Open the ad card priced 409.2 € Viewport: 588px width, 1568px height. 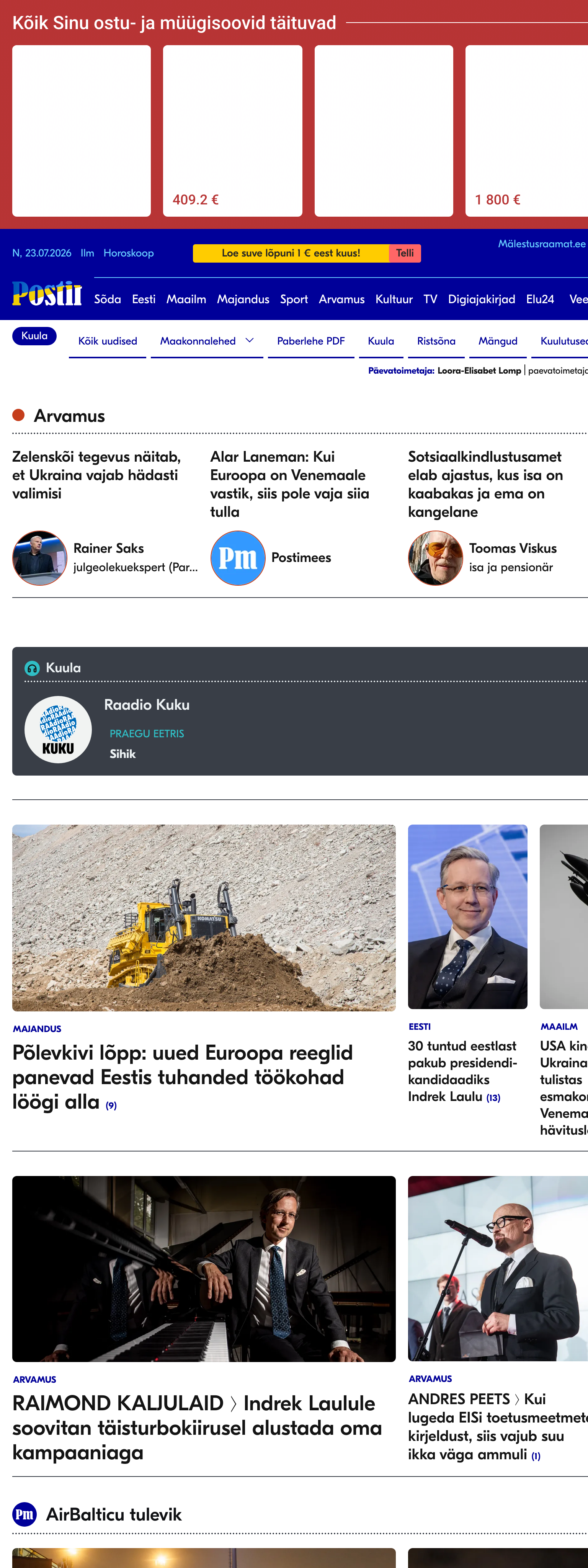232,131
